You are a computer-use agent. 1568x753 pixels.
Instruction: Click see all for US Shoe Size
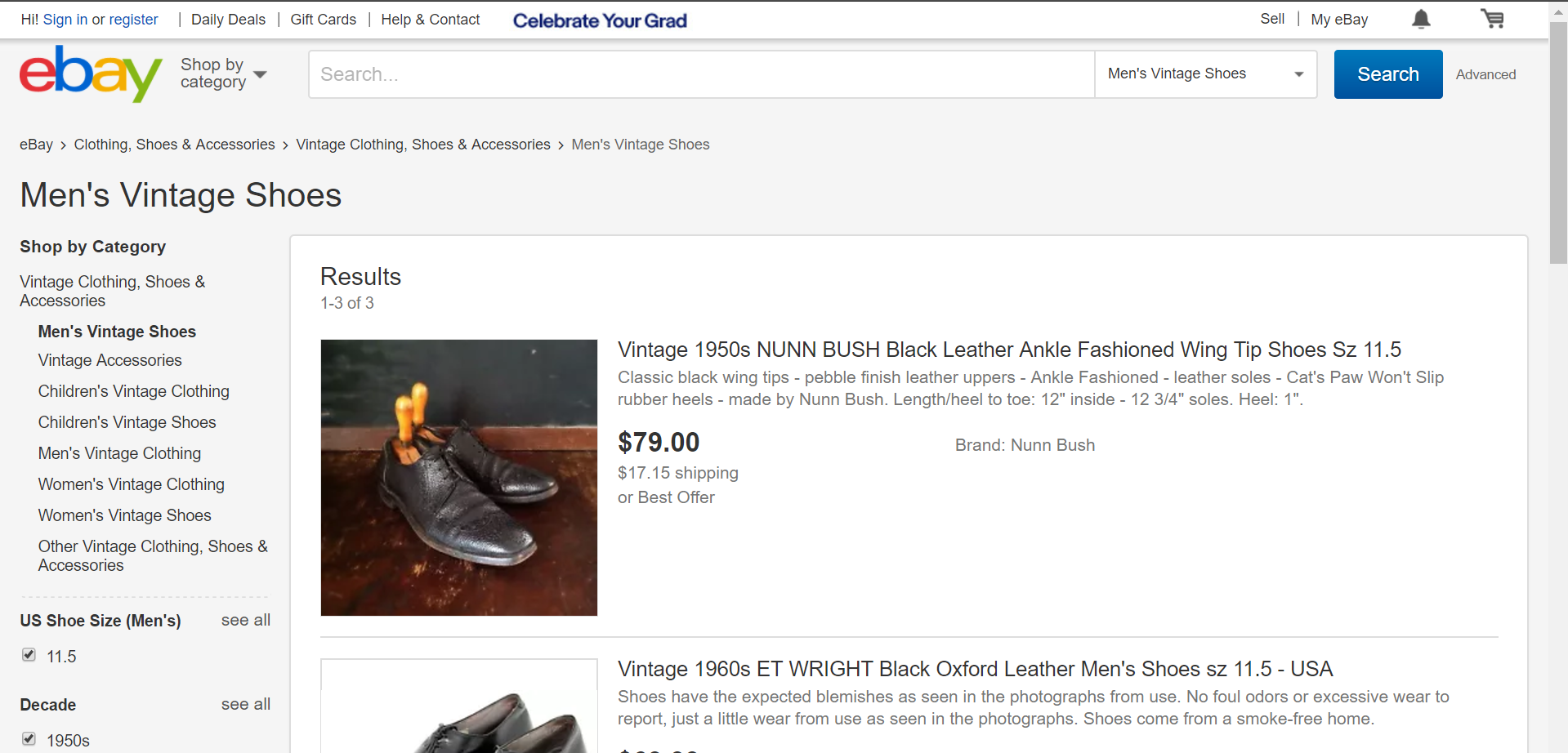pyautogui.click(x=246, y=620)
